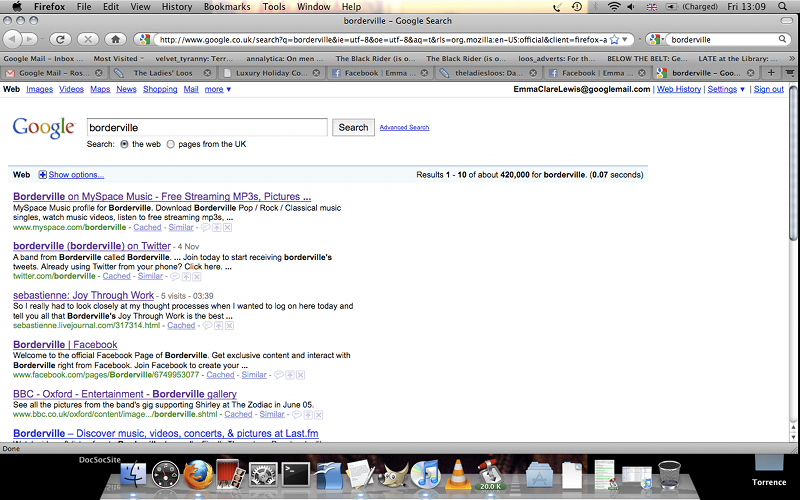Open a new tab with the plus button
Screen dimensions: 800x500
coord(771,73)
